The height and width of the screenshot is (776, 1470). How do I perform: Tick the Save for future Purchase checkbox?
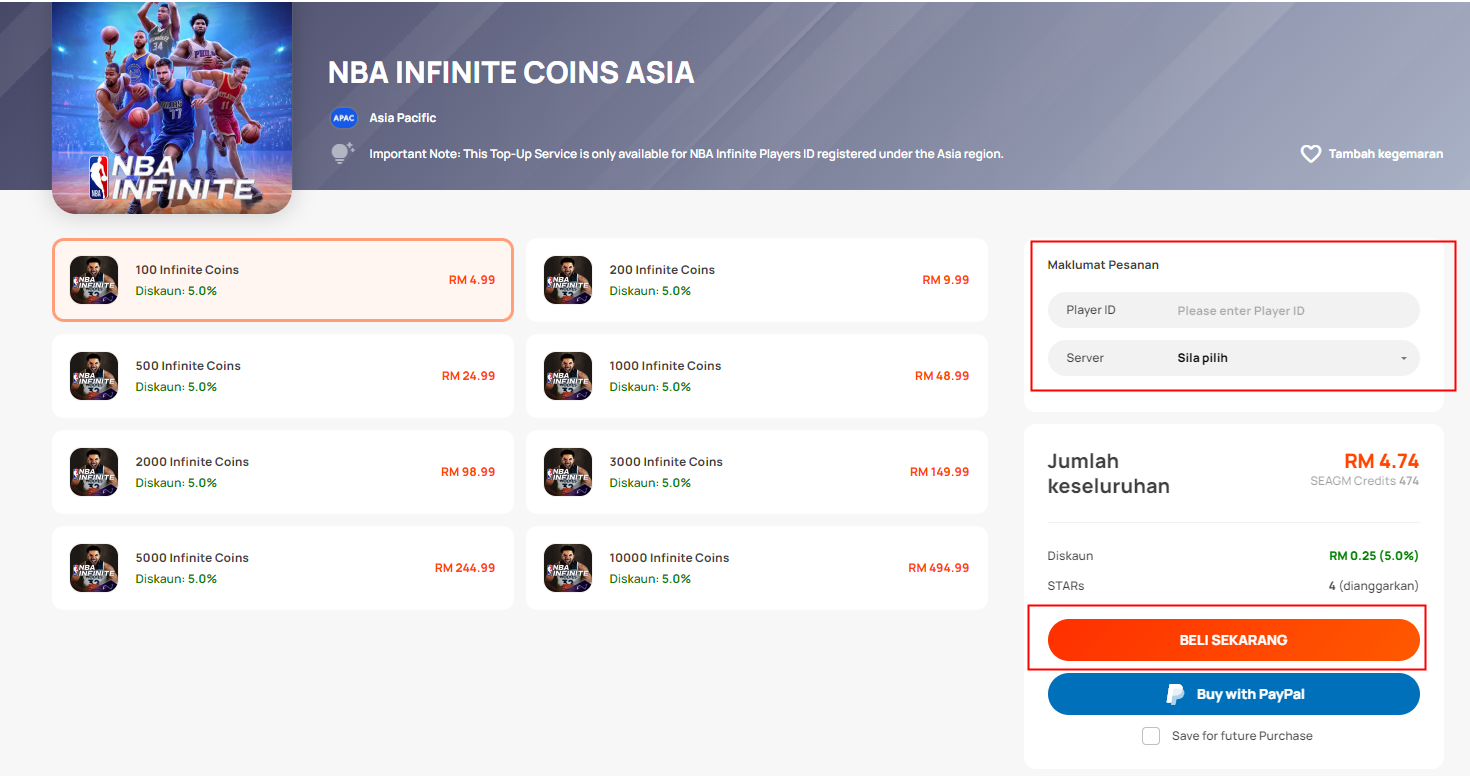click(1152, 736)
